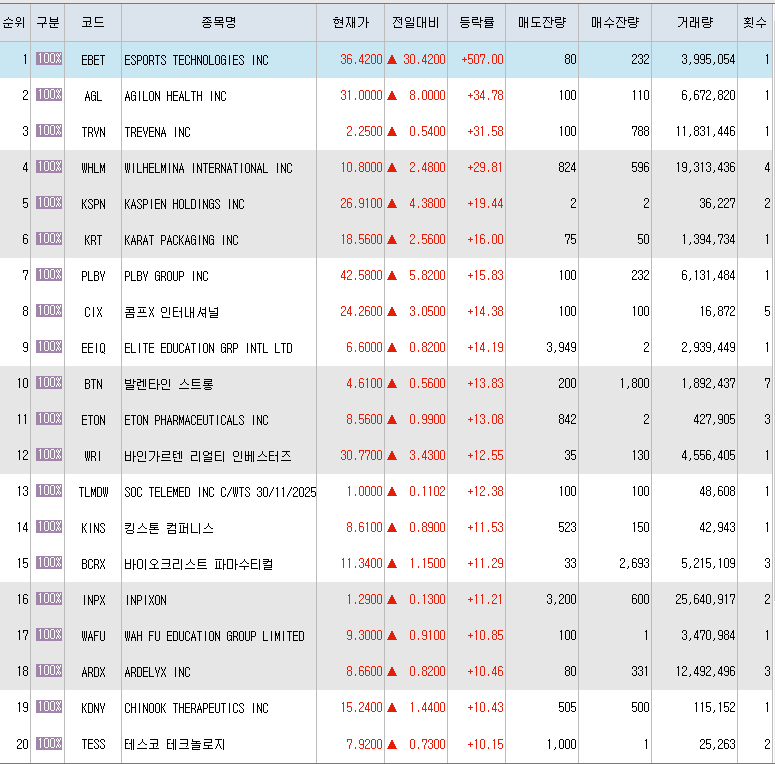
Task: Click the 100% badge in EEIQ row
Action: click(x=49, y=346)
